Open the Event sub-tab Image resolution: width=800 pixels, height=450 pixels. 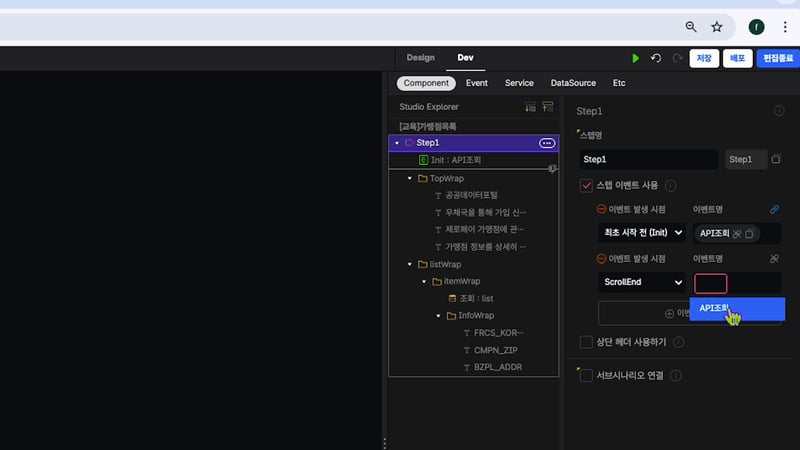click(477, 83)
